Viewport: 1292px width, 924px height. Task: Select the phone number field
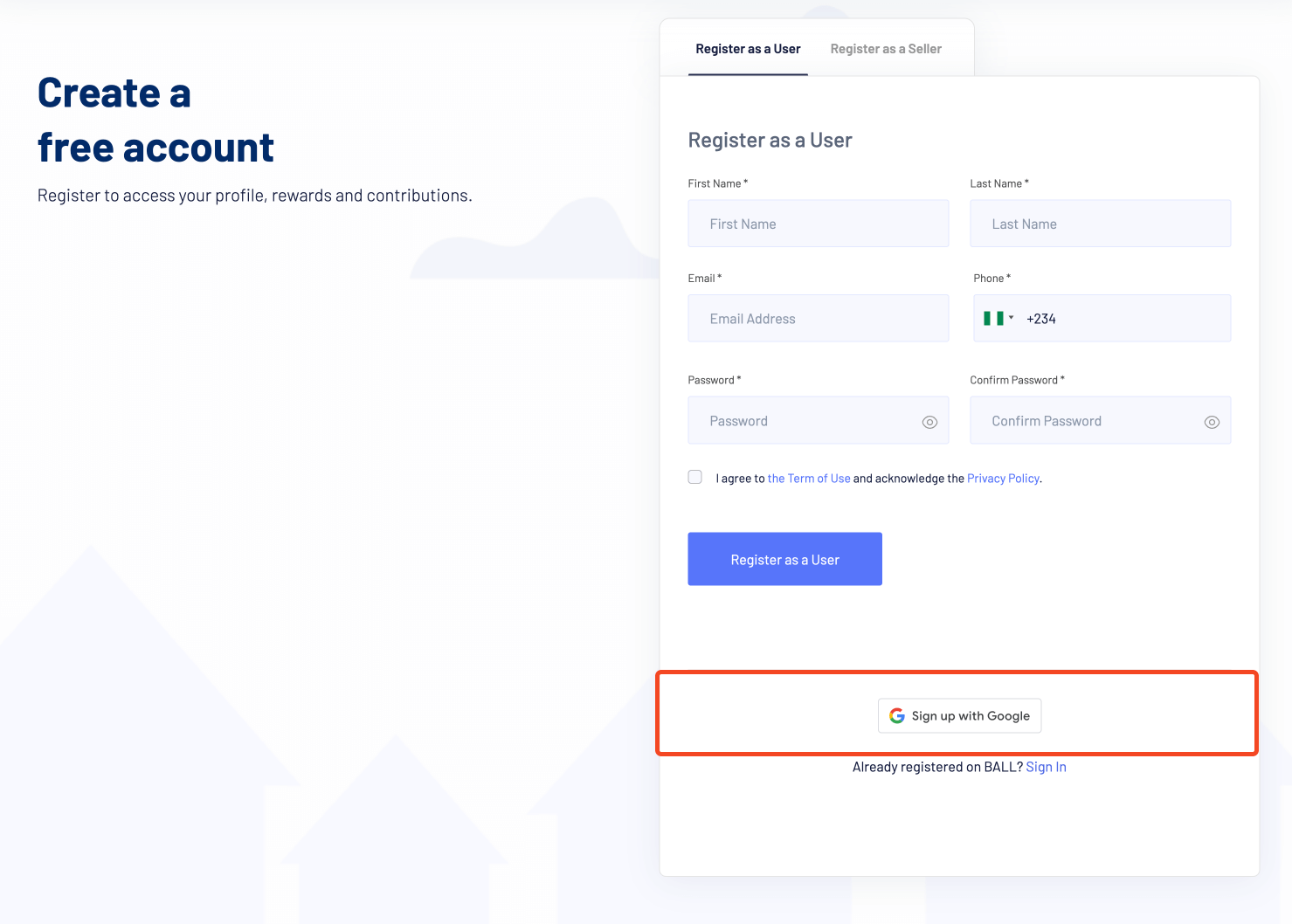(x=1127, y=318)
